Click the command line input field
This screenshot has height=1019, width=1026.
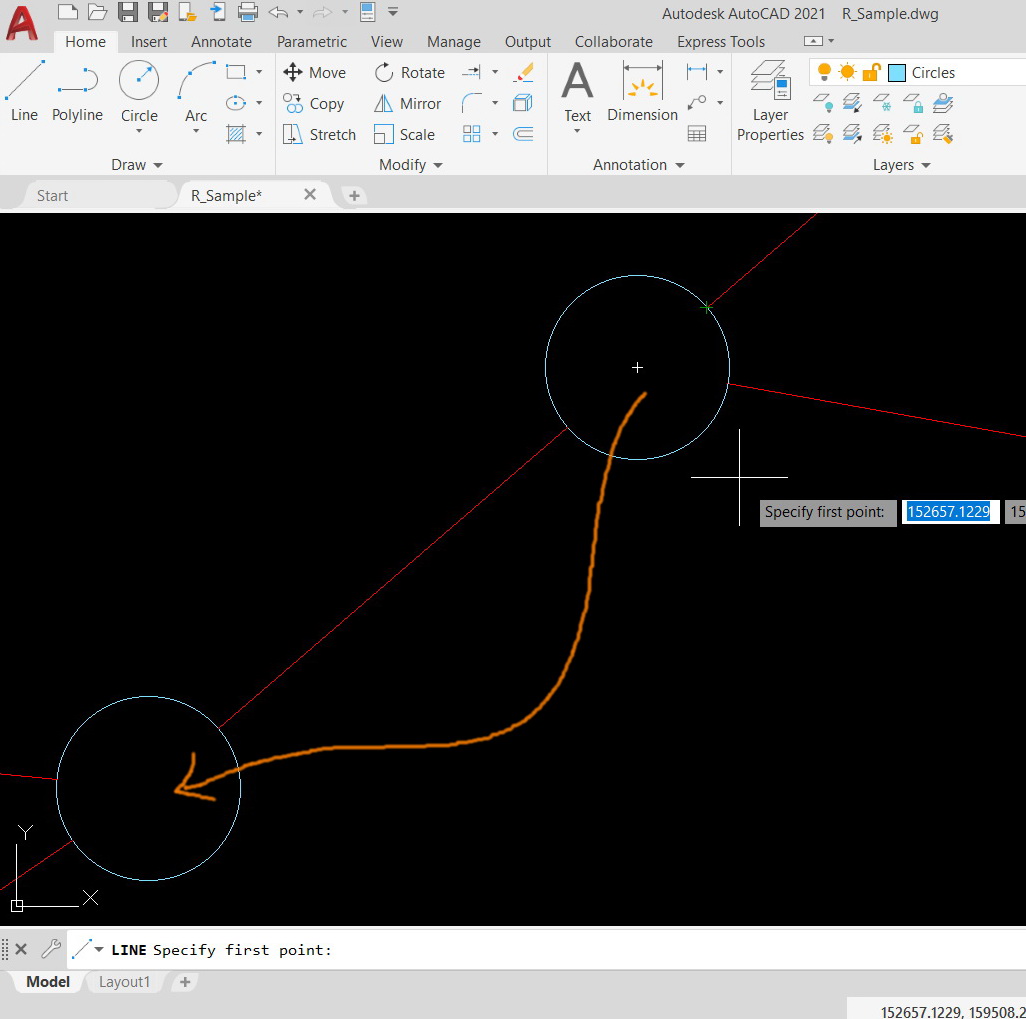[x=600, y=949]
